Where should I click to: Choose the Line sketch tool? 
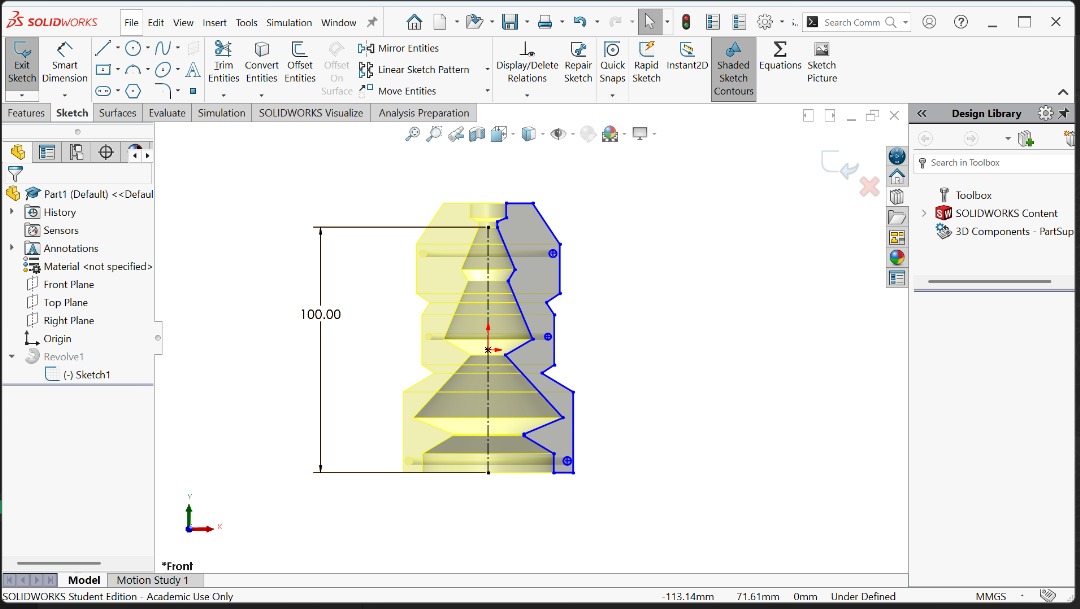[103, 48]
